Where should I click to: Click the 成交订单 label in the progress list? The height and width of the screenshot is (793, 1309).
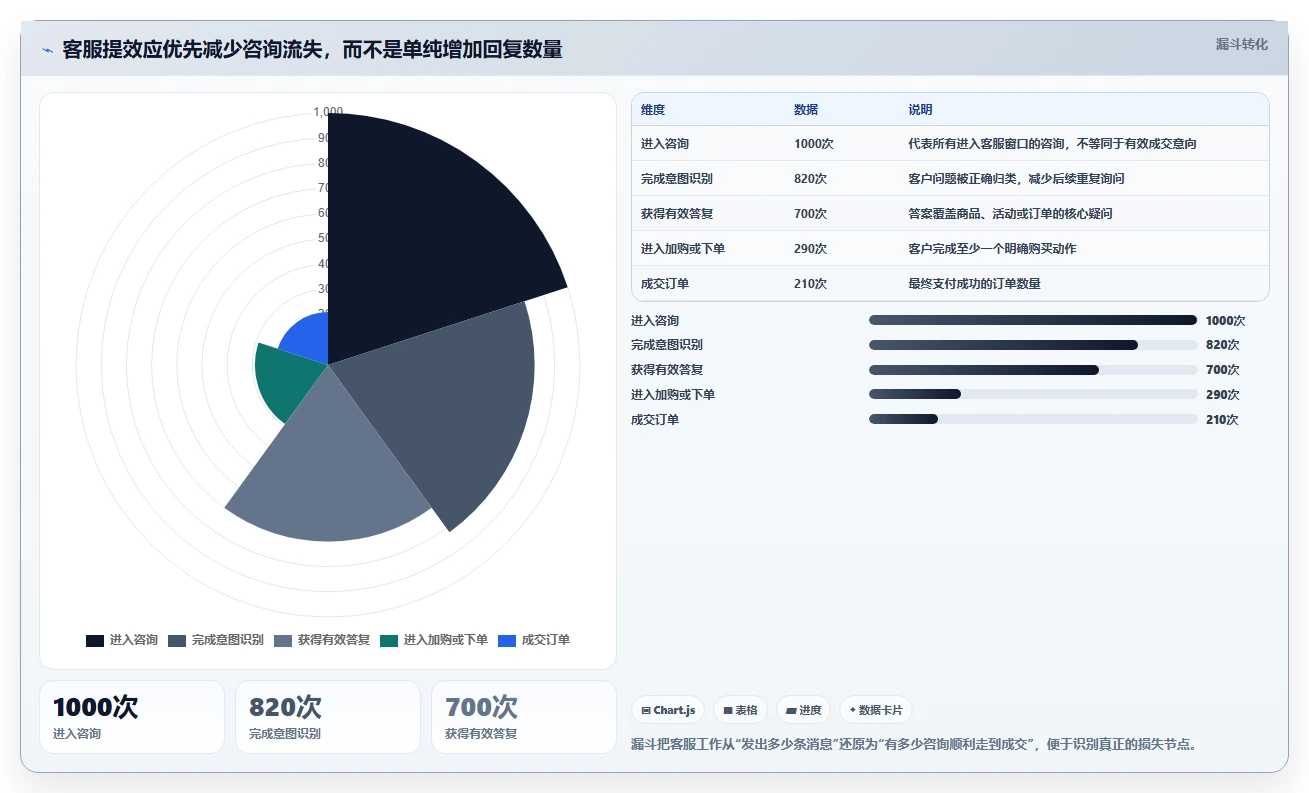pos(655,420)
